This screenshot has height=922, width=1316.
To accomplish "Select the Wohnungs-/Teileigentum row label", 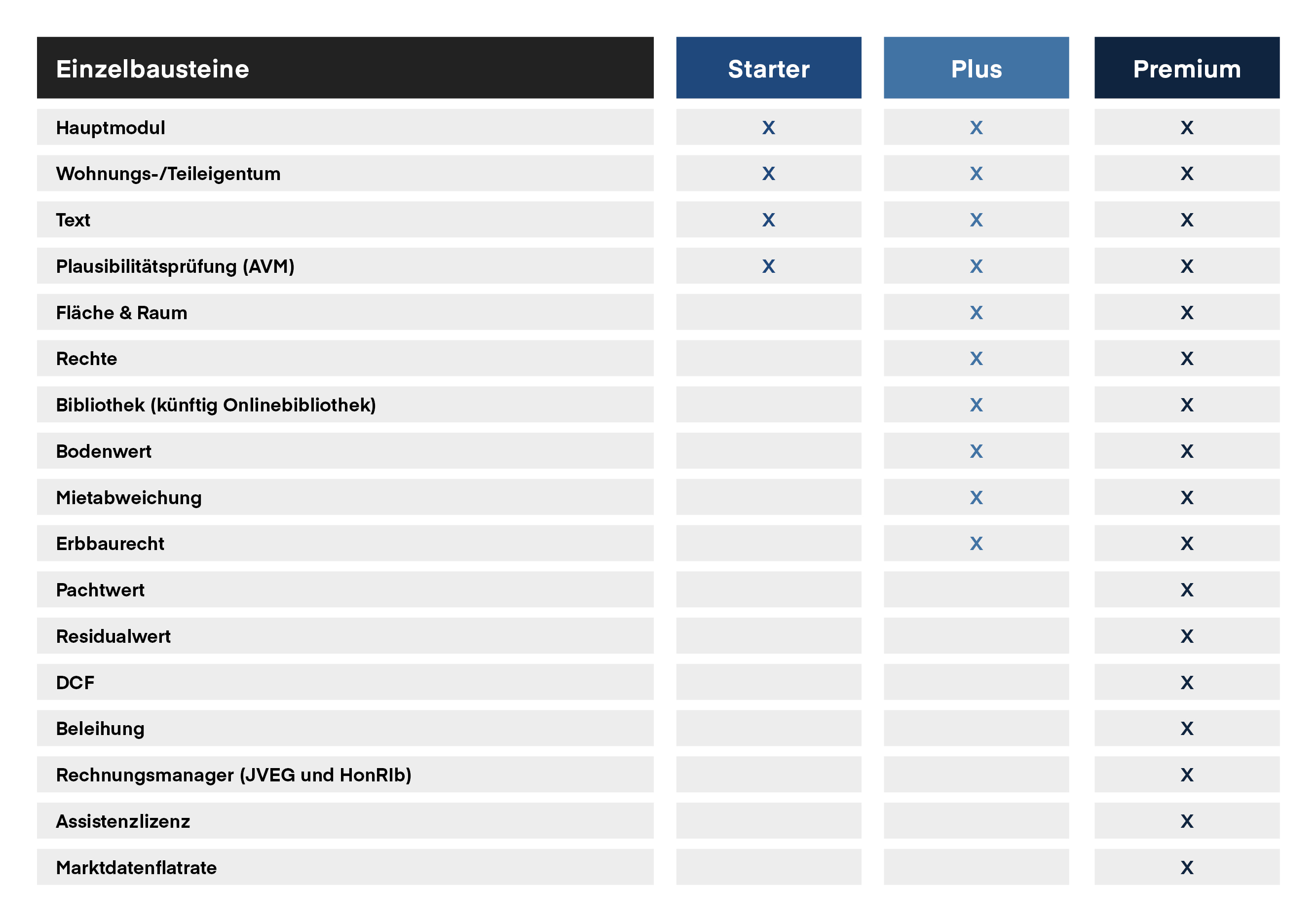I will [x=168, y=173].
